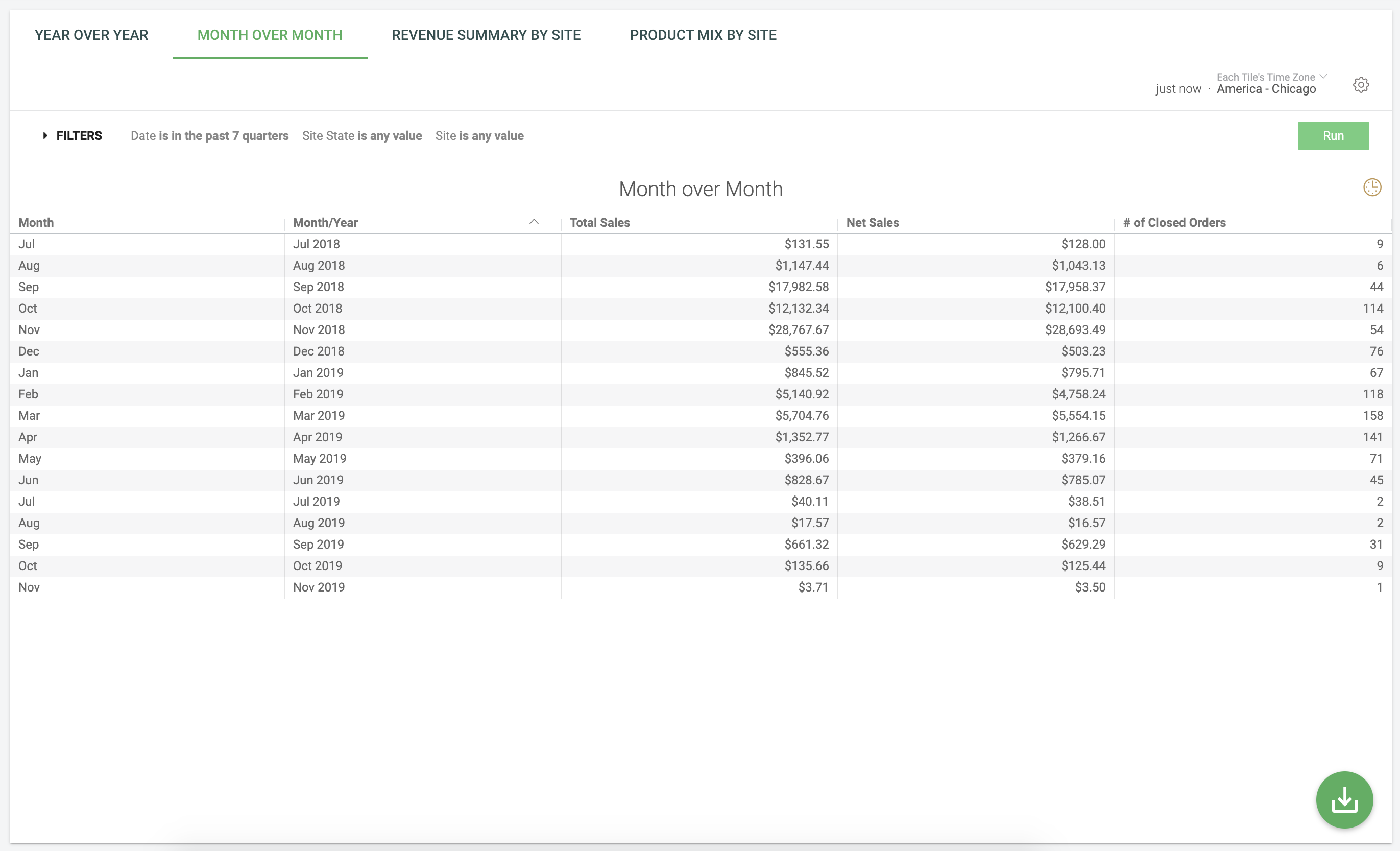Click the $1,147.44 total sales value
The height and width of the screenshot is (851, 1400).
pyautogui.click(x=802, y=266)
